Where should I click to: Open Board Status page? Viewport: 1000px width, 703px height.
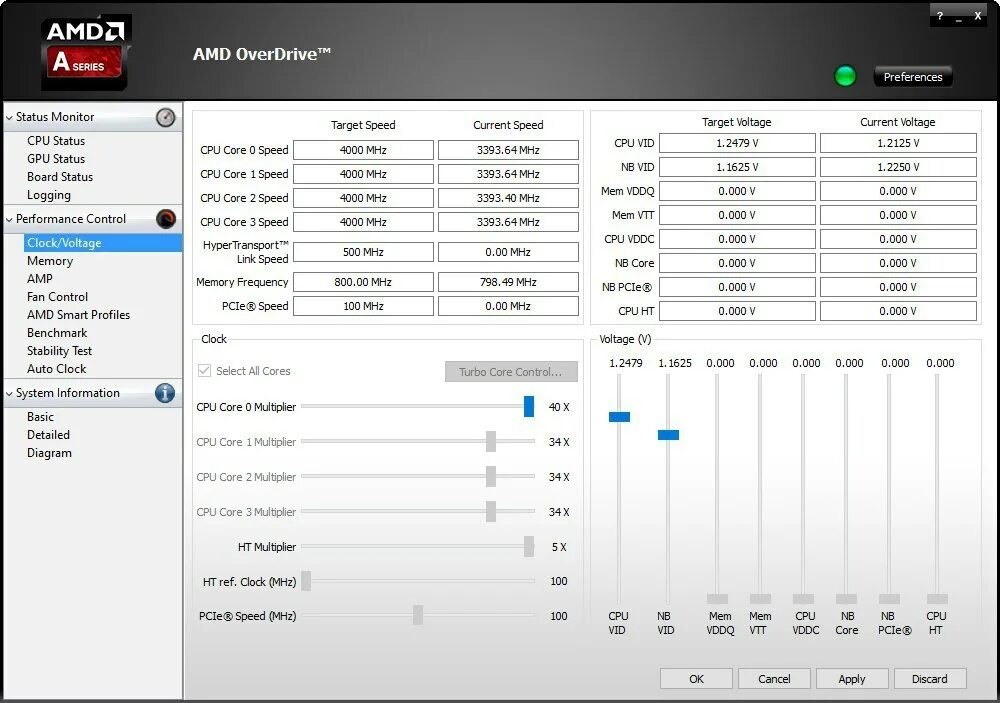(x=60, y=177)
